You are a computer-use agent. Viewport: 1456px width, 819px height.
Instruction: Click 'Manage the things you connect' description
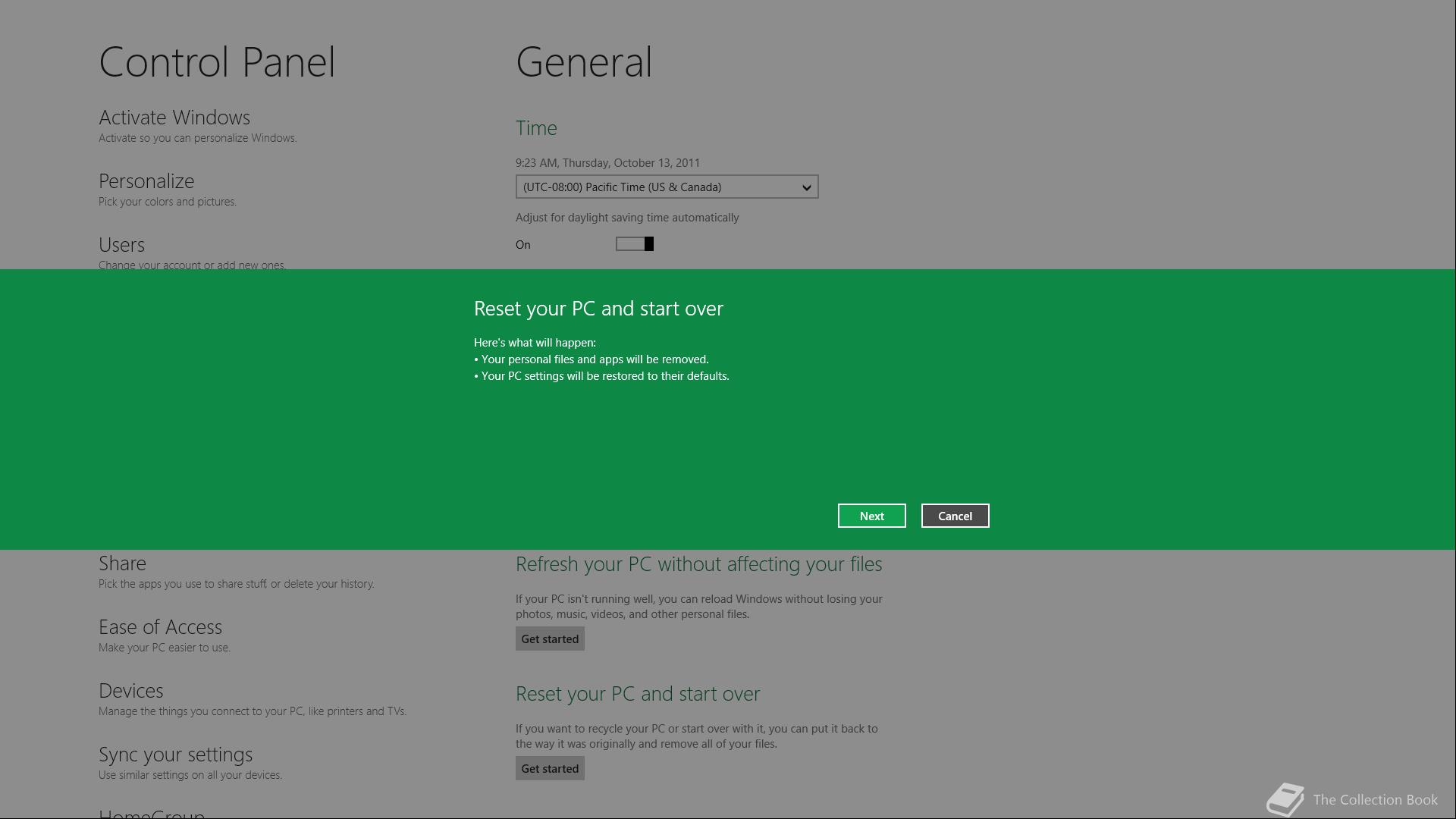[253, 711]
